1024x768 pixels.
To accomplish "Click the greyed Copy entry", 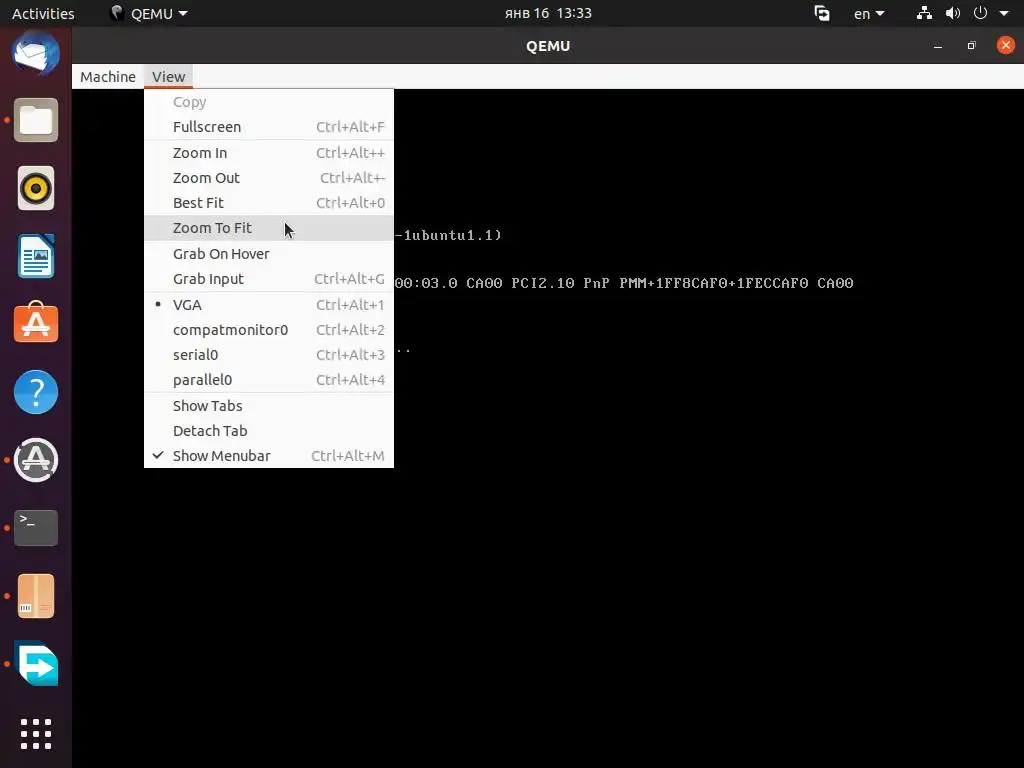I will 268,102.
